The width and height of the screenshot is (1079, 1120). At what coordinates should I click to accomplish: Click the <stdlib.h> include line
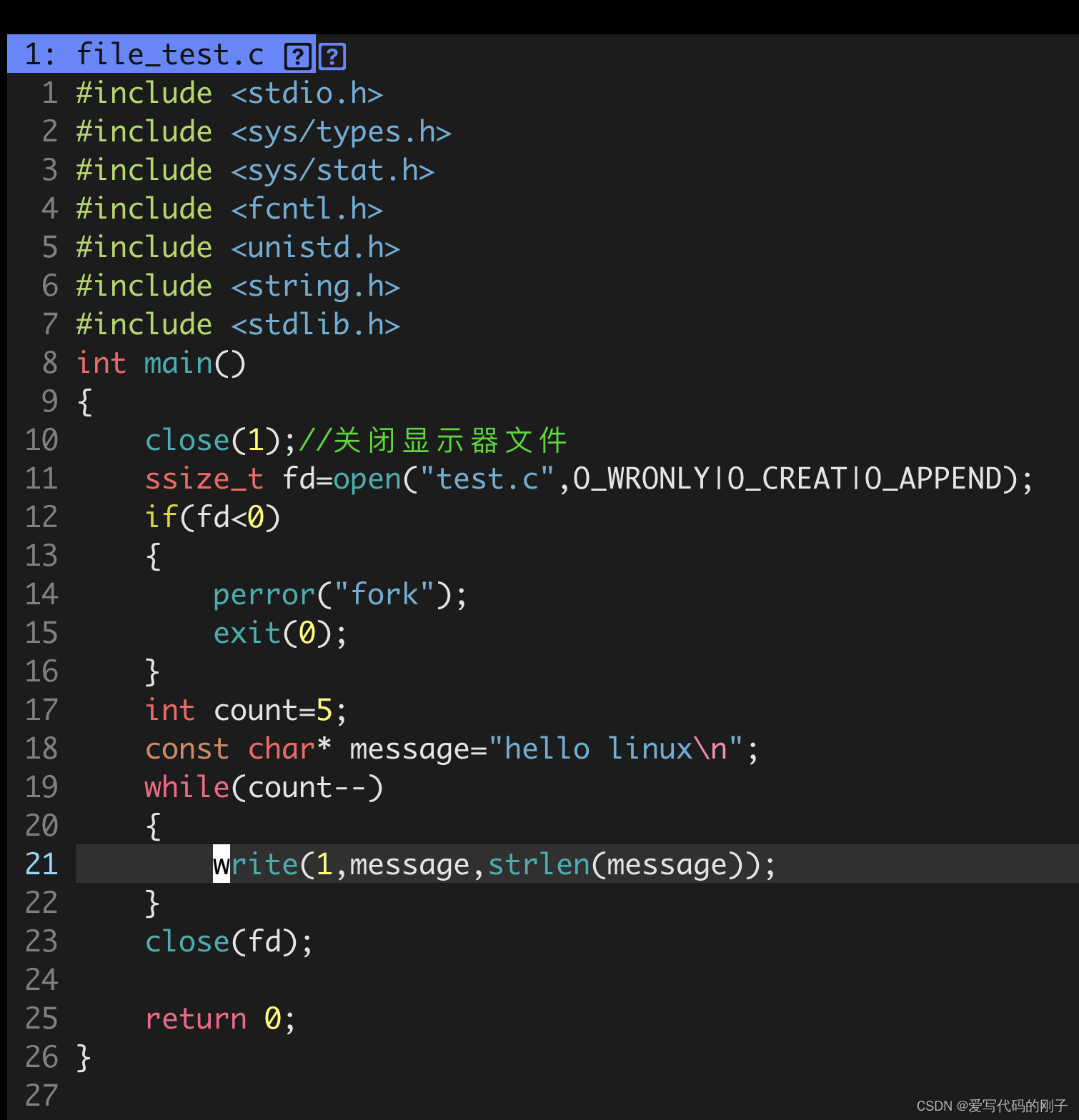(238, 325)
